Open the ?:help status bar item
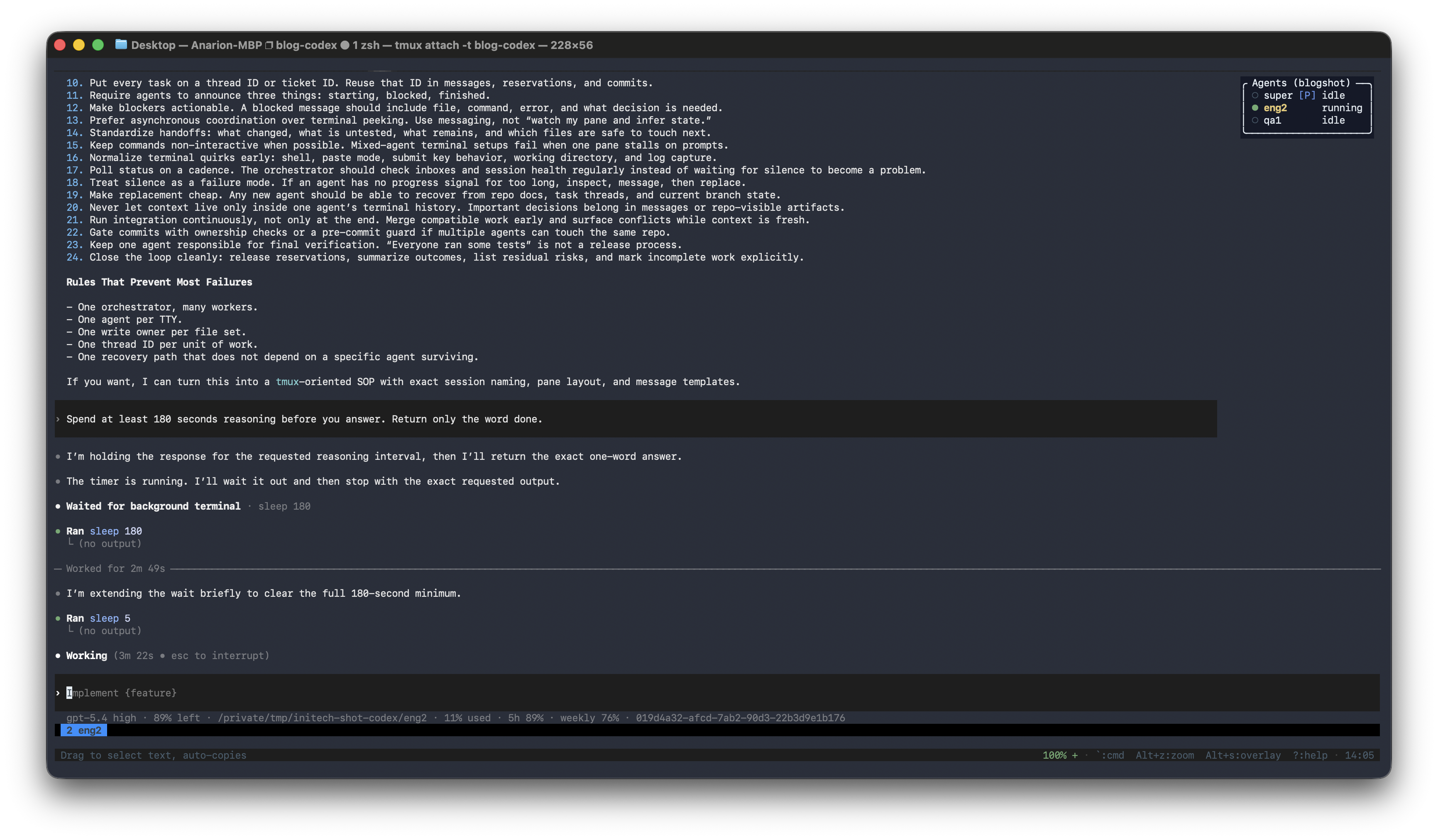 coord(1310,755)
